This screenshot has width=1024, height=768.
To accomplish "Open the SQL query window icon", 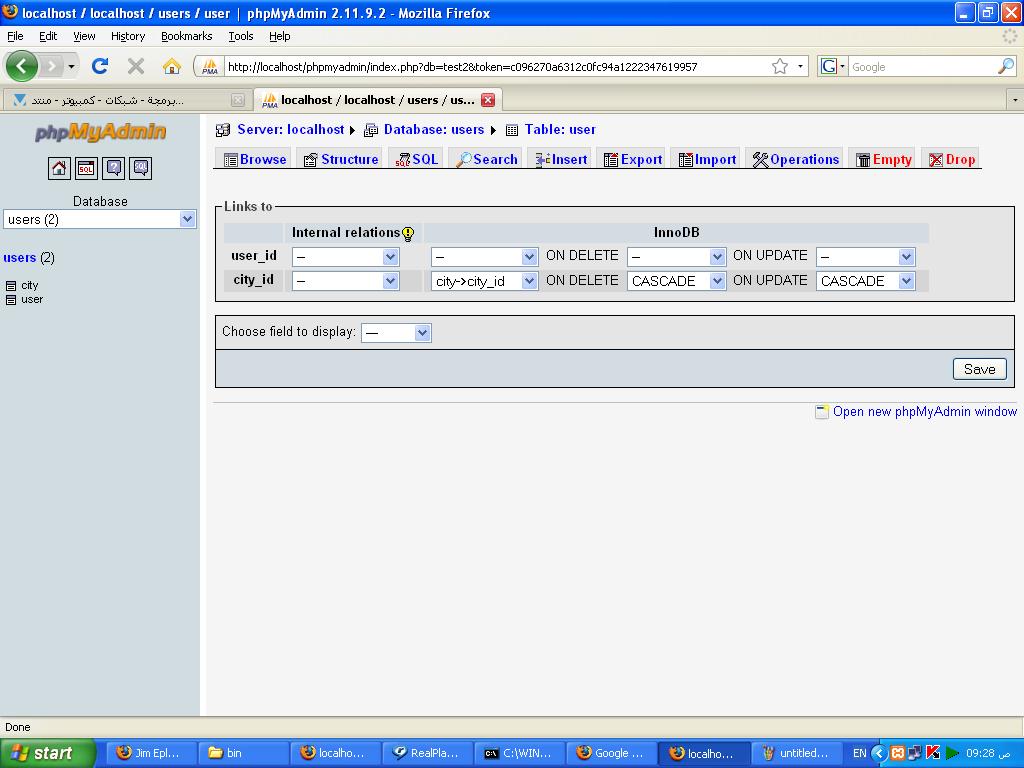I will point(86,168).
